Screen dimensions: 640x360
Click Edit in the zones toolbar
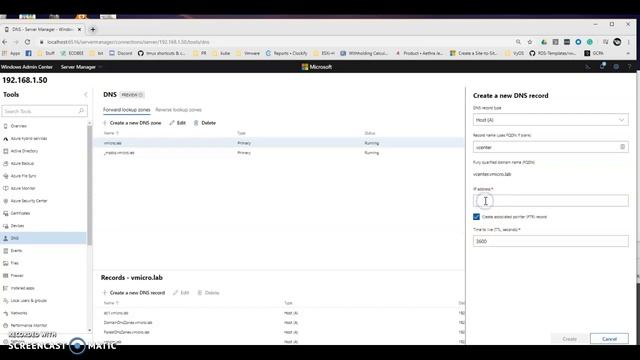(178, 123)
